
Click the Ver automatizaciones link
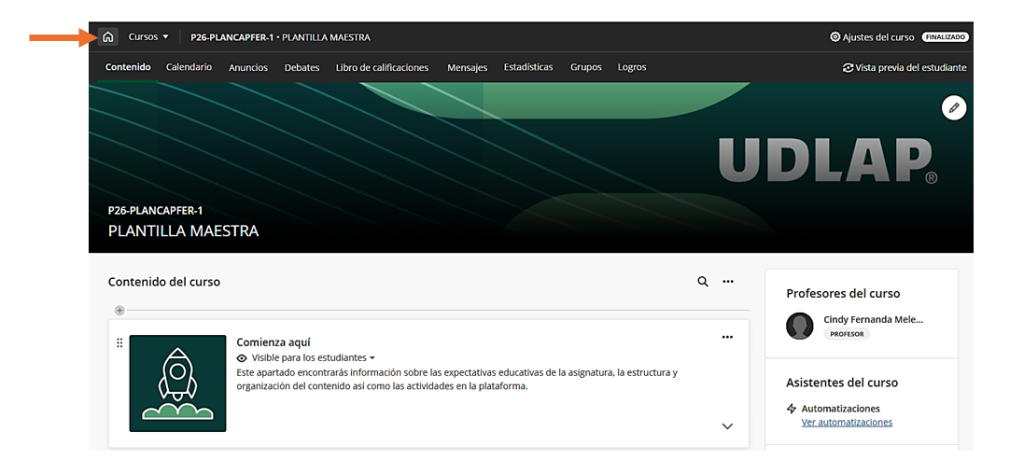point(847,422)
